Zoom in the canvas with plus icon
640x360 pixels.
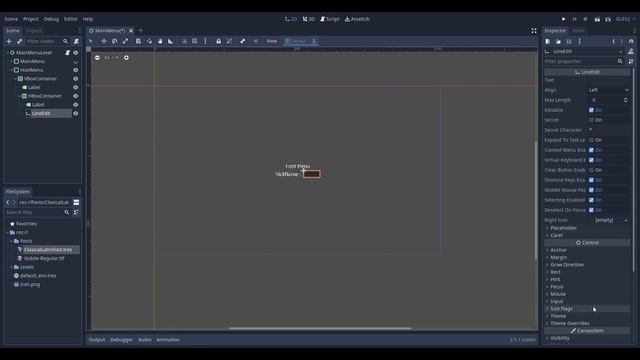click(126, 58)
